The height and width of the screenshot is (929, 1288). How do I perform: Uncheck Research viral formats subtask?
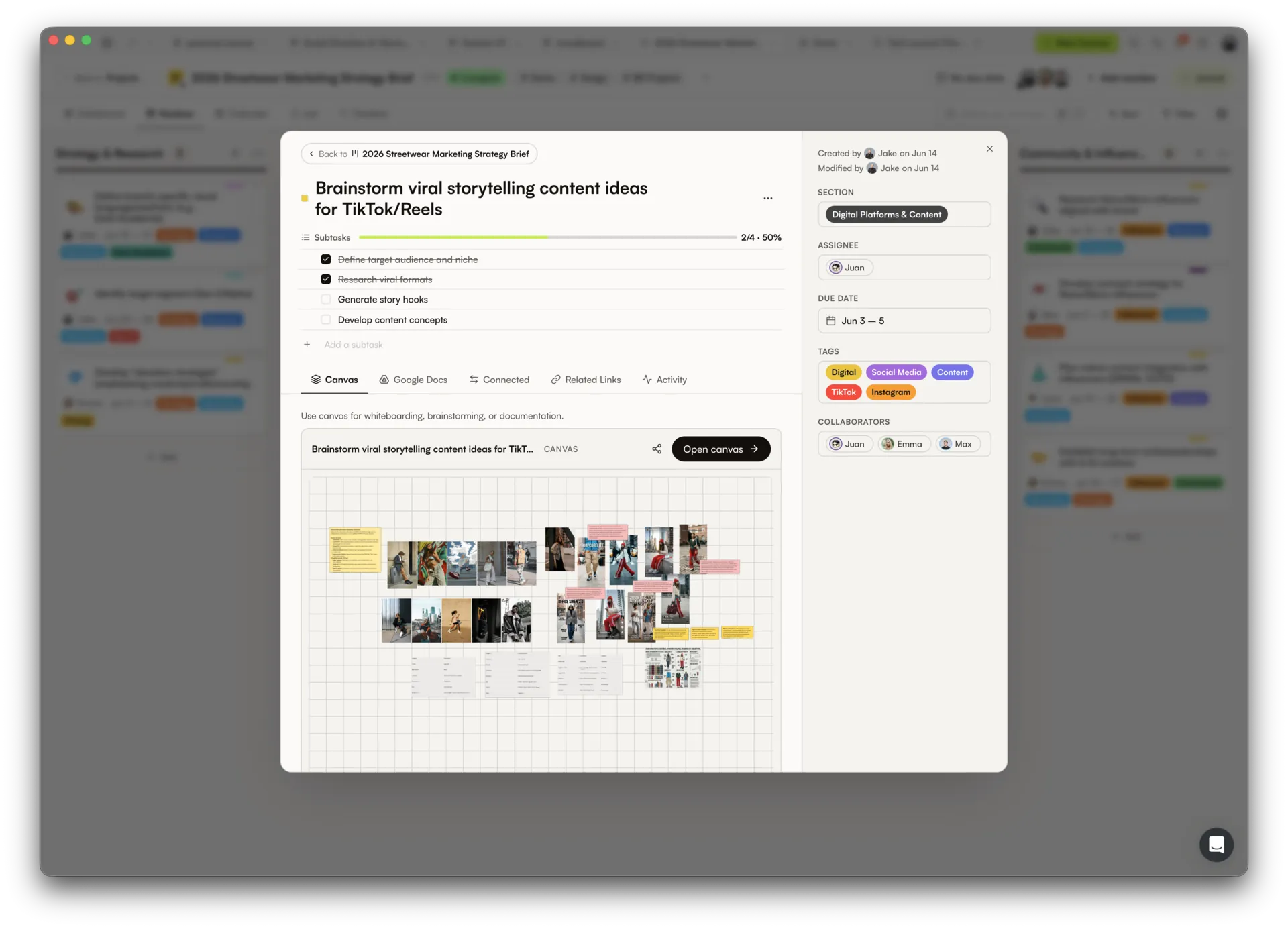pyautogui.click(x=325, y=280)
